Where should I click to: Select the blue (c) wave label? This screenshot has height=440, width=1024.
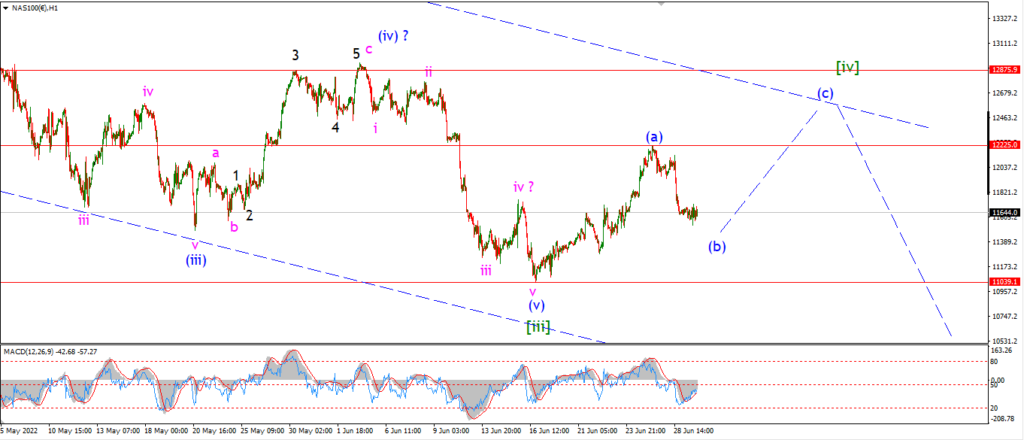click(x=825, y=93)
